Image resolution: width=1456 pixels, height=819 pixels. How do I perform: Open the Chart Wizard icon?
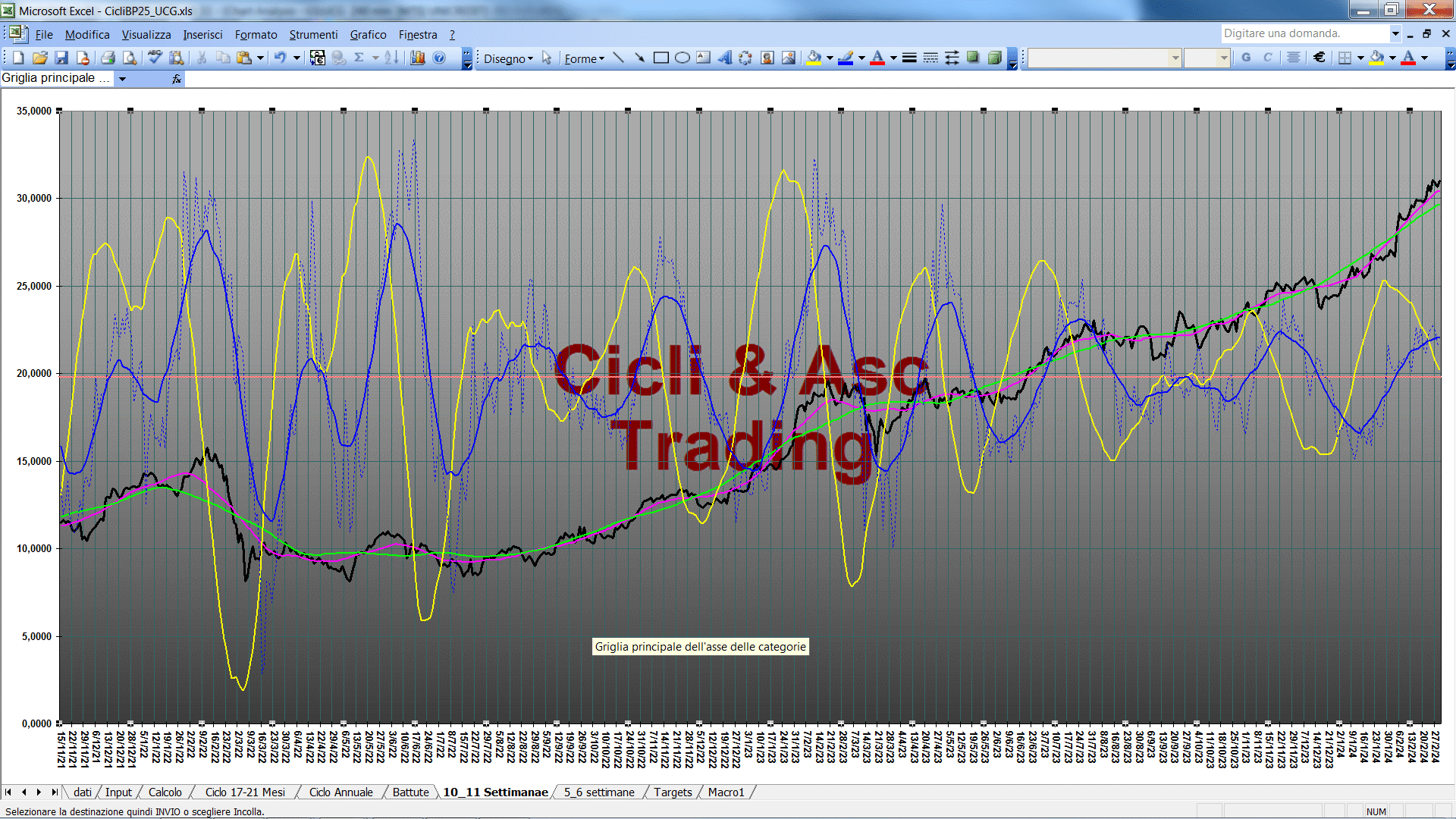click(x=417, y=58)
